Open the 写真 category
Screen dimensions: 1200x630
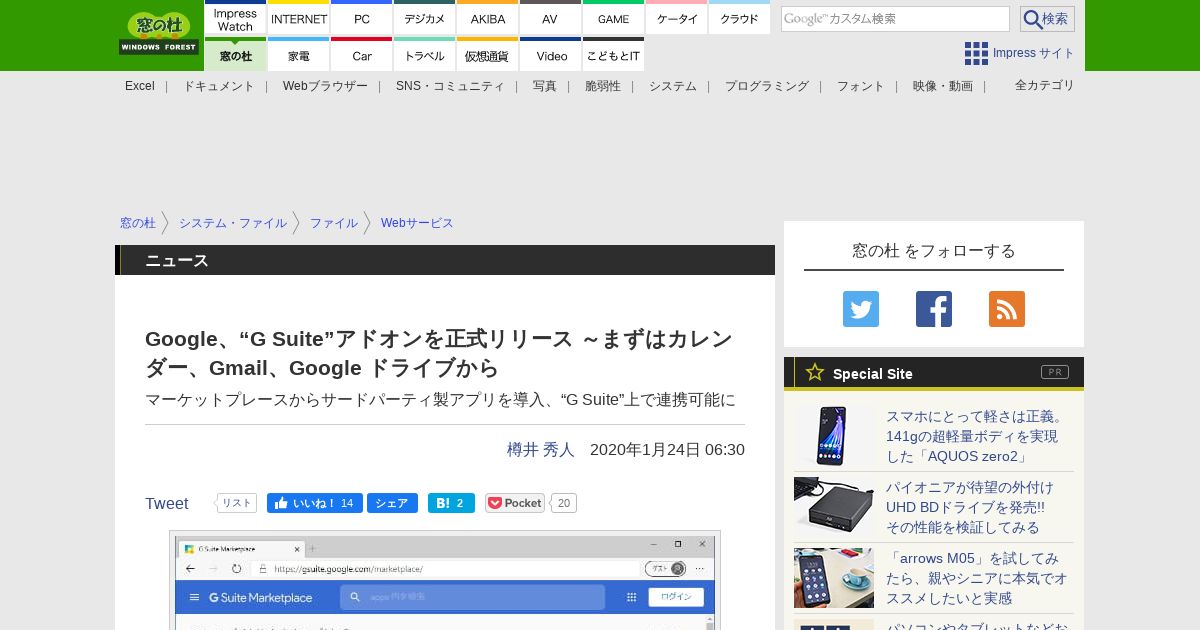tap(545, 86)
